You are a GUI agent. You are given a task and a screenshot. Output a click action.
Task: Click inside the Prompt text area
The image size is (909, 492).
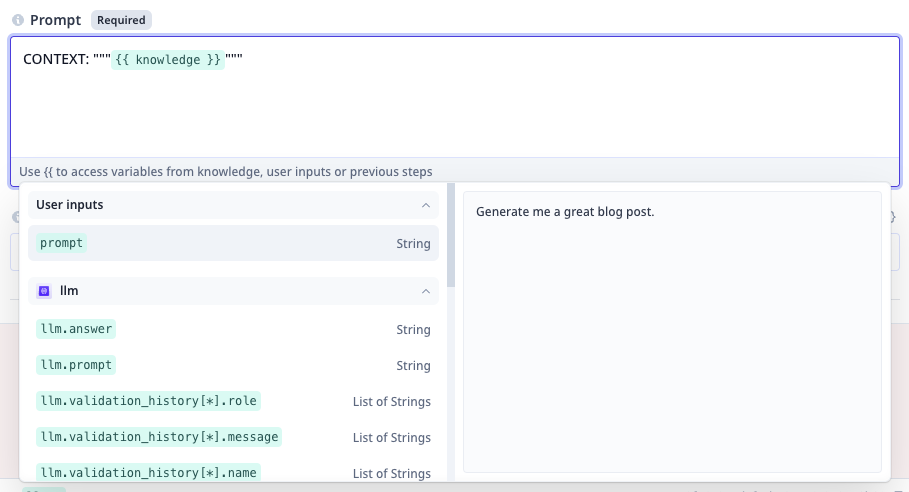point(455,97)
